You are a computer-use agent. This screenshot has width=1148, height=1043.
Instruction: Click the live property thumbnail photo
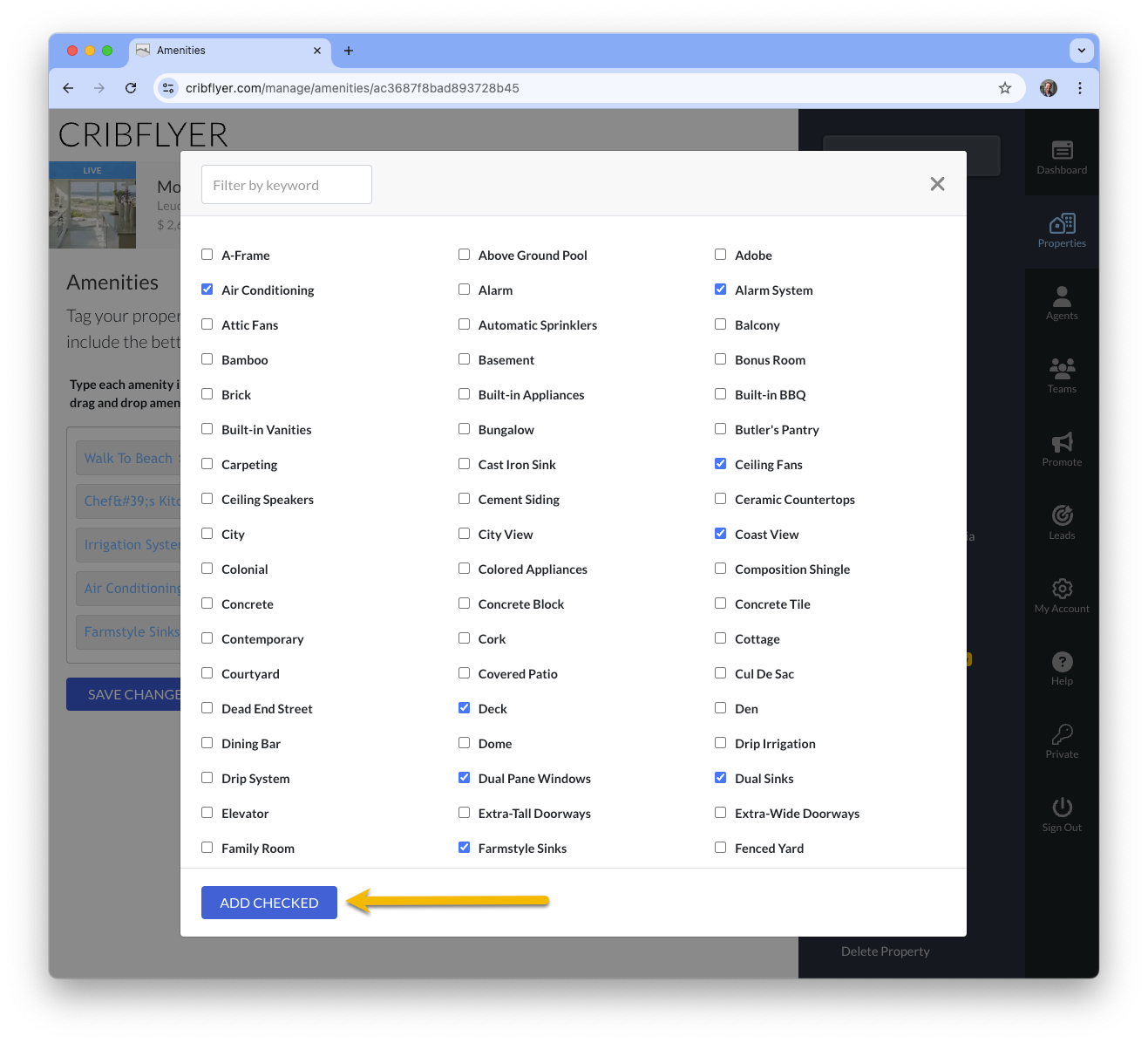pos(92,205)
